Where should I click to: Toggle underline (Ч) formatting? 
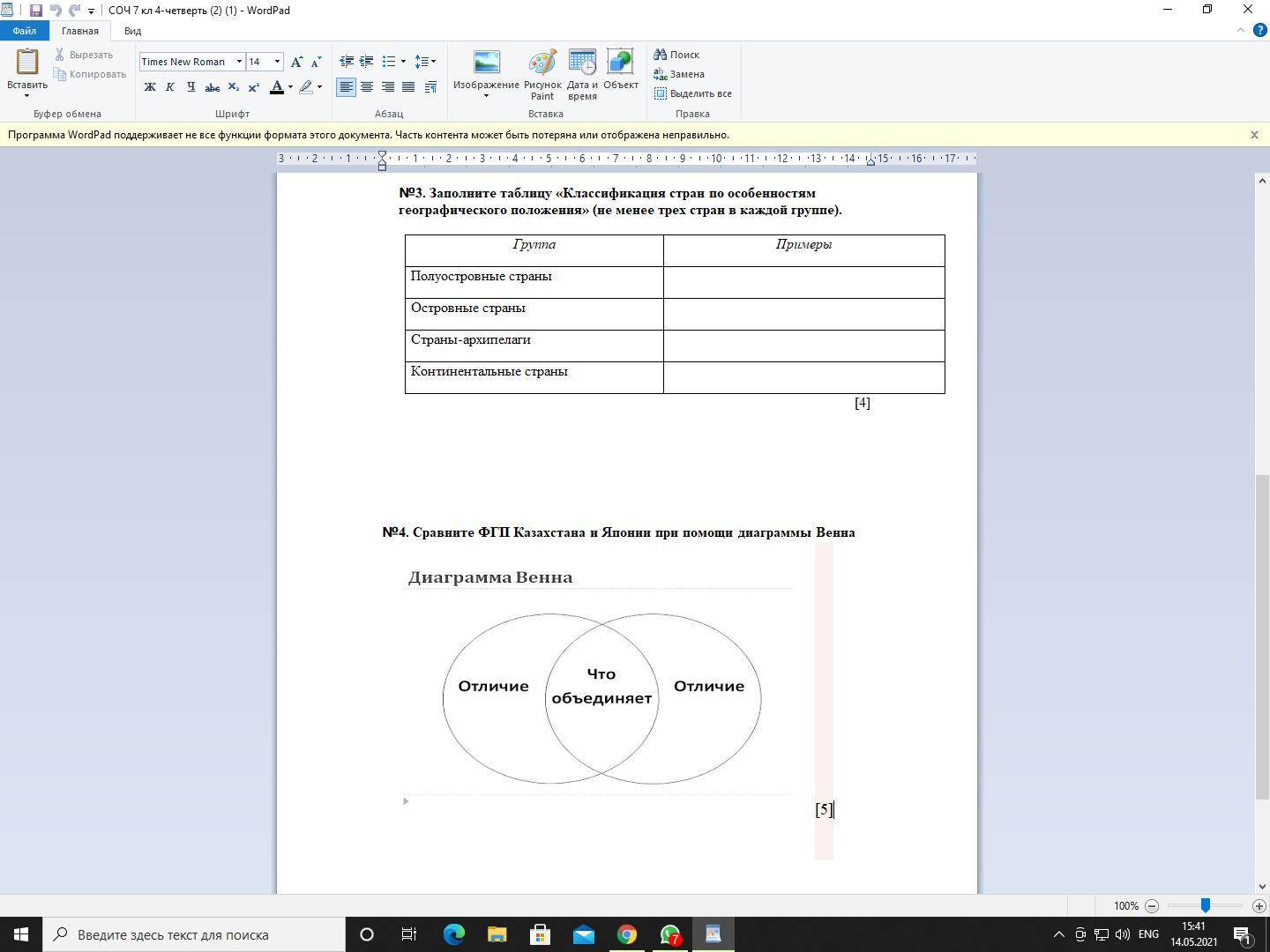[x=190, y=86]
